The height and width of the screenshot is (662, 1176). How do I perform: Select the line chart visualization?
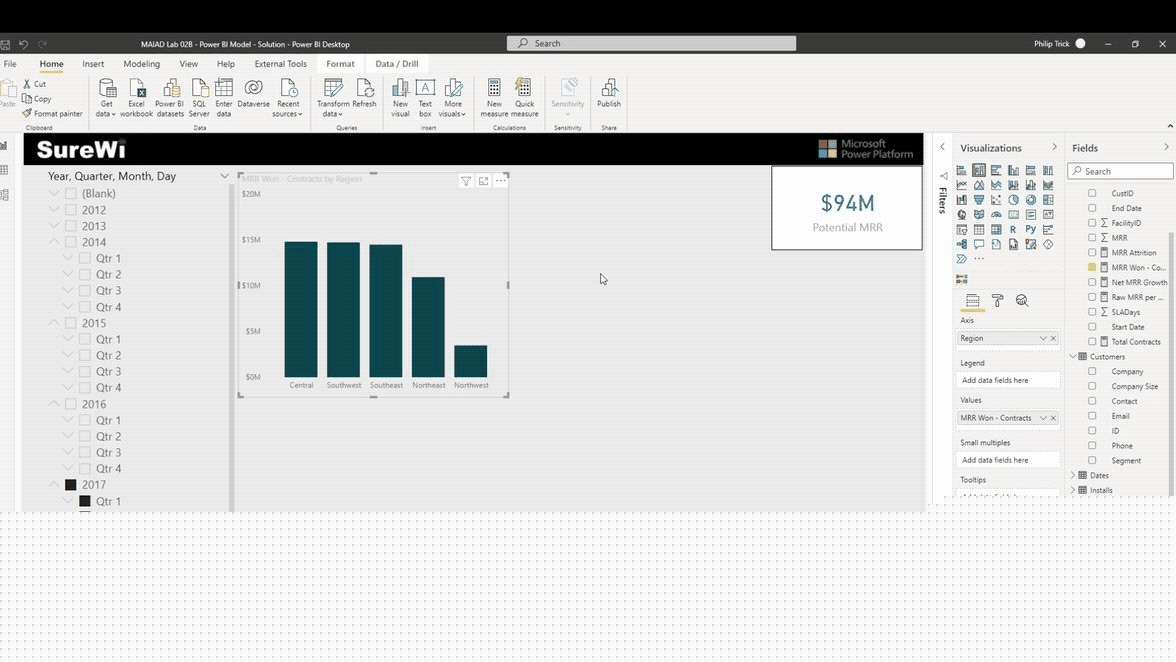[962, 185]
